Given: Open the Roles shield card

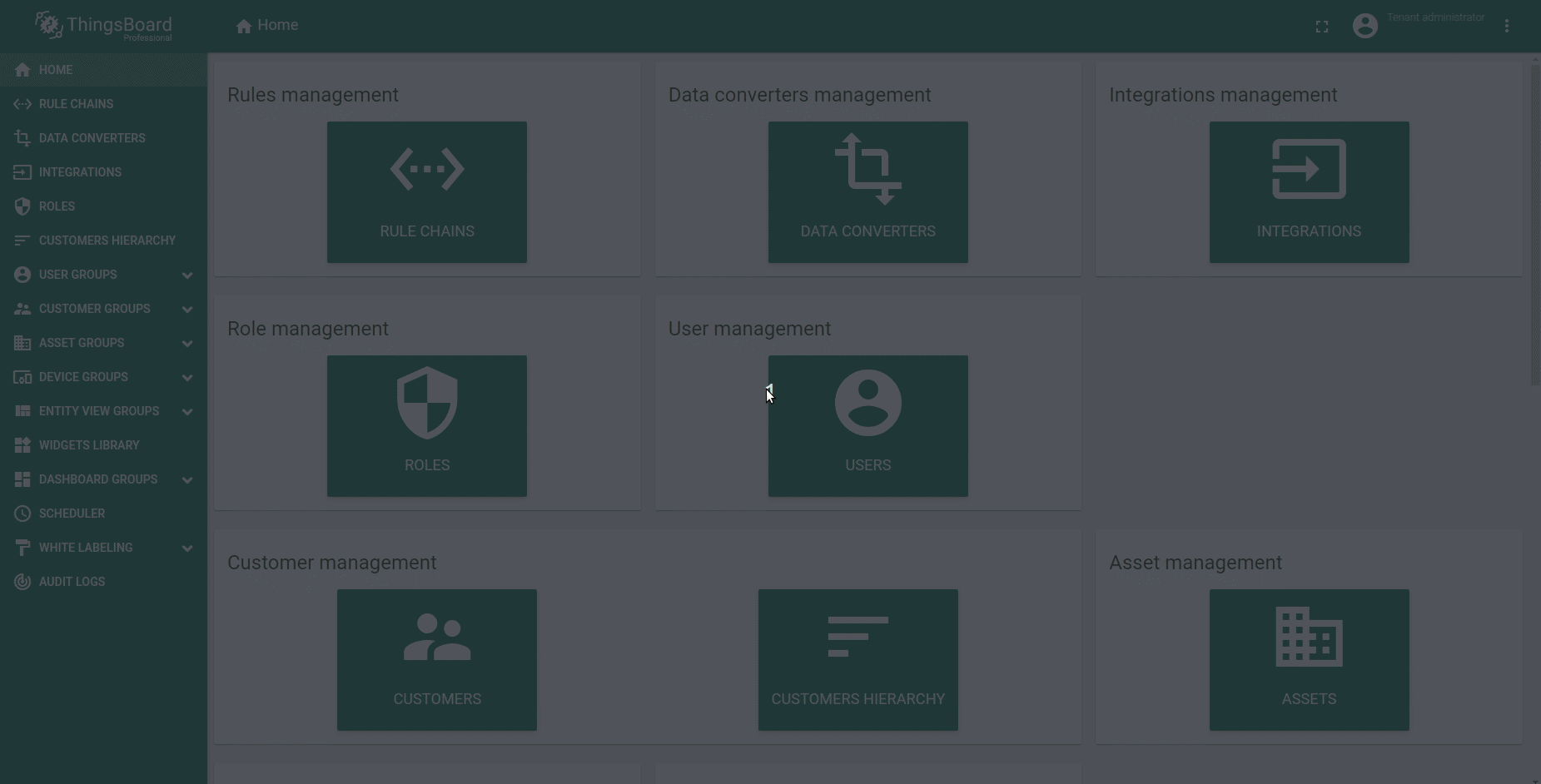Looking at the screenshot, I should [x=426, y=426].
